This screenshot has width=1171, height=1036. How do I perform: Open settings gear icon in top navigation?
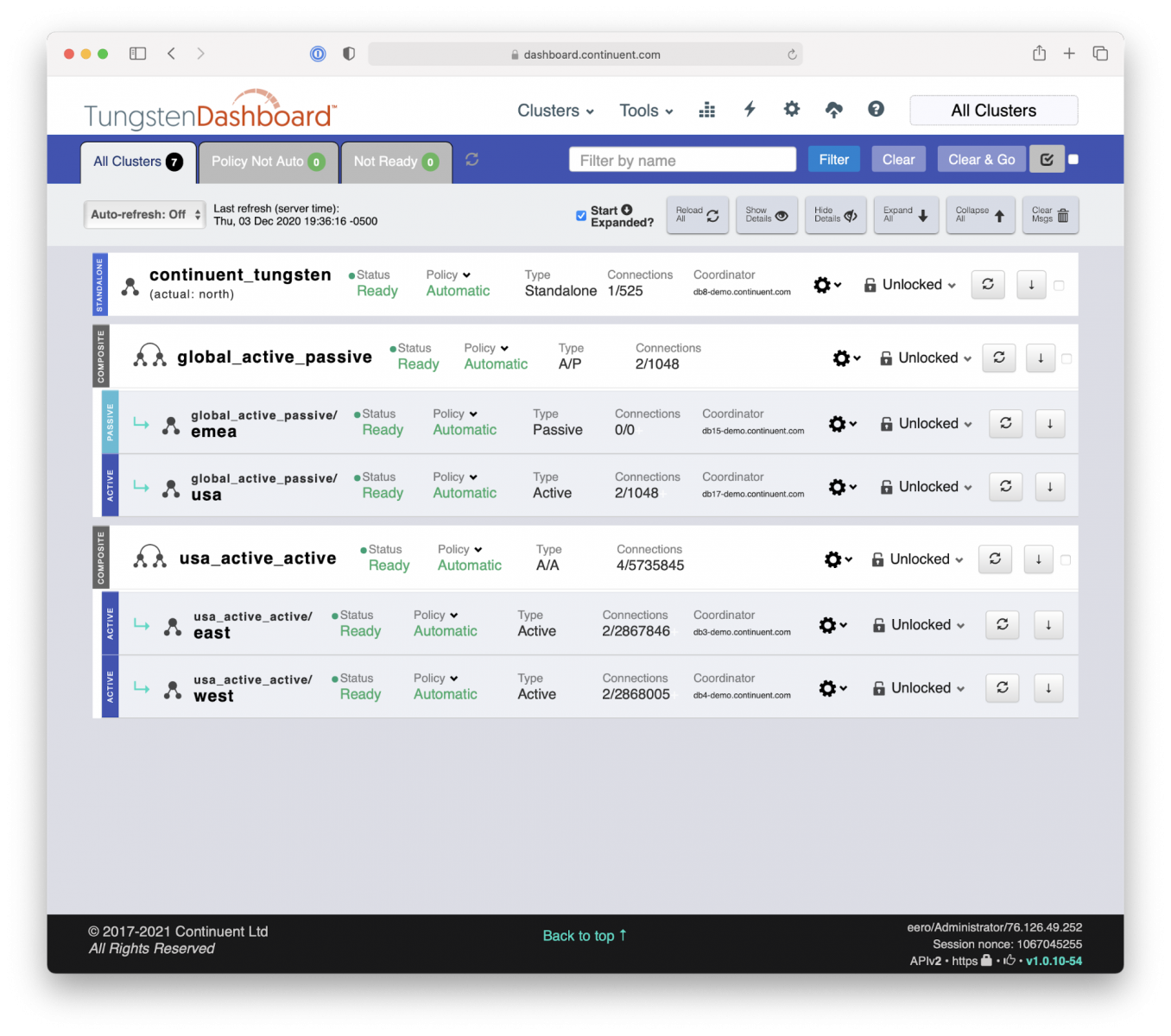pos(791,109)
